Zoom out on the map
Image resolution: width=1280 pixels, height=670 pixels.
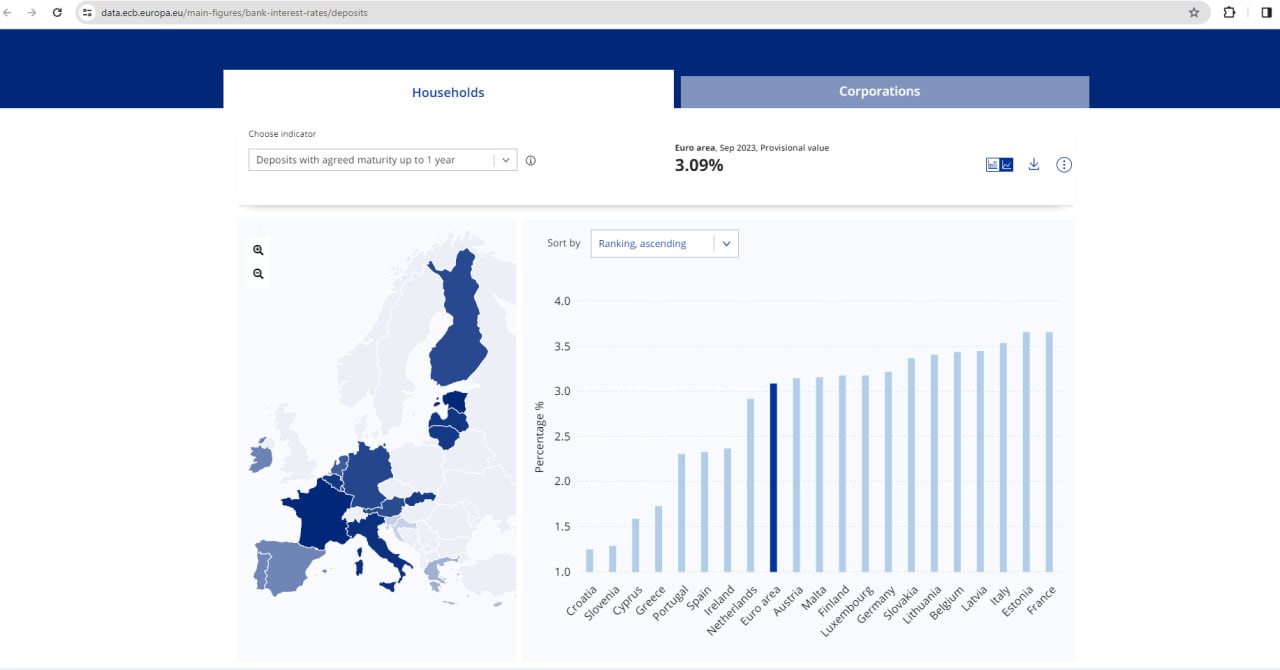tap(258, 274)
